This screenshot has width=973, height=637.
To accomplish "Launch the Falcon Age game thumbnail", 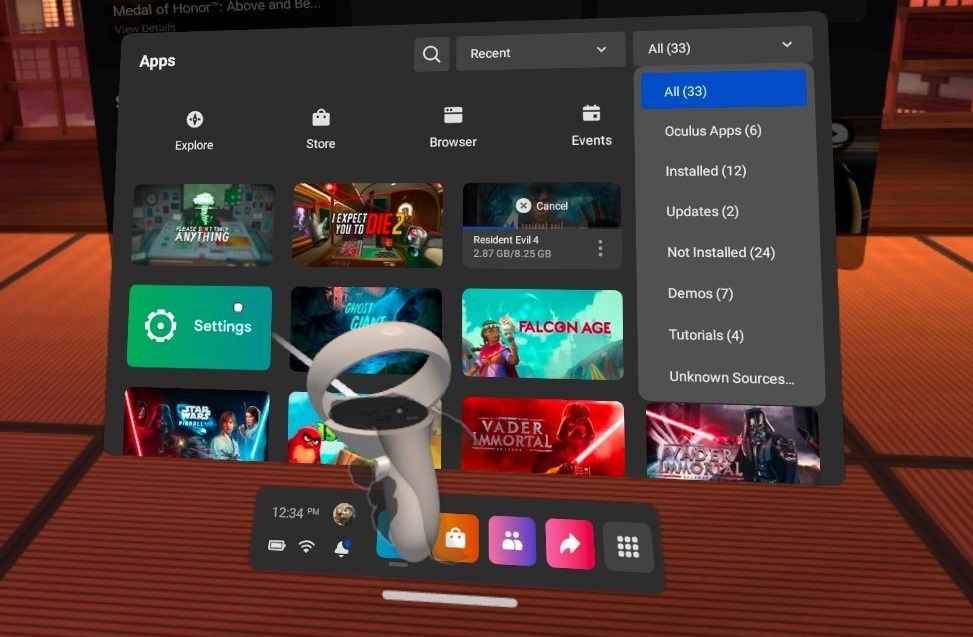I will click(542, 333).
